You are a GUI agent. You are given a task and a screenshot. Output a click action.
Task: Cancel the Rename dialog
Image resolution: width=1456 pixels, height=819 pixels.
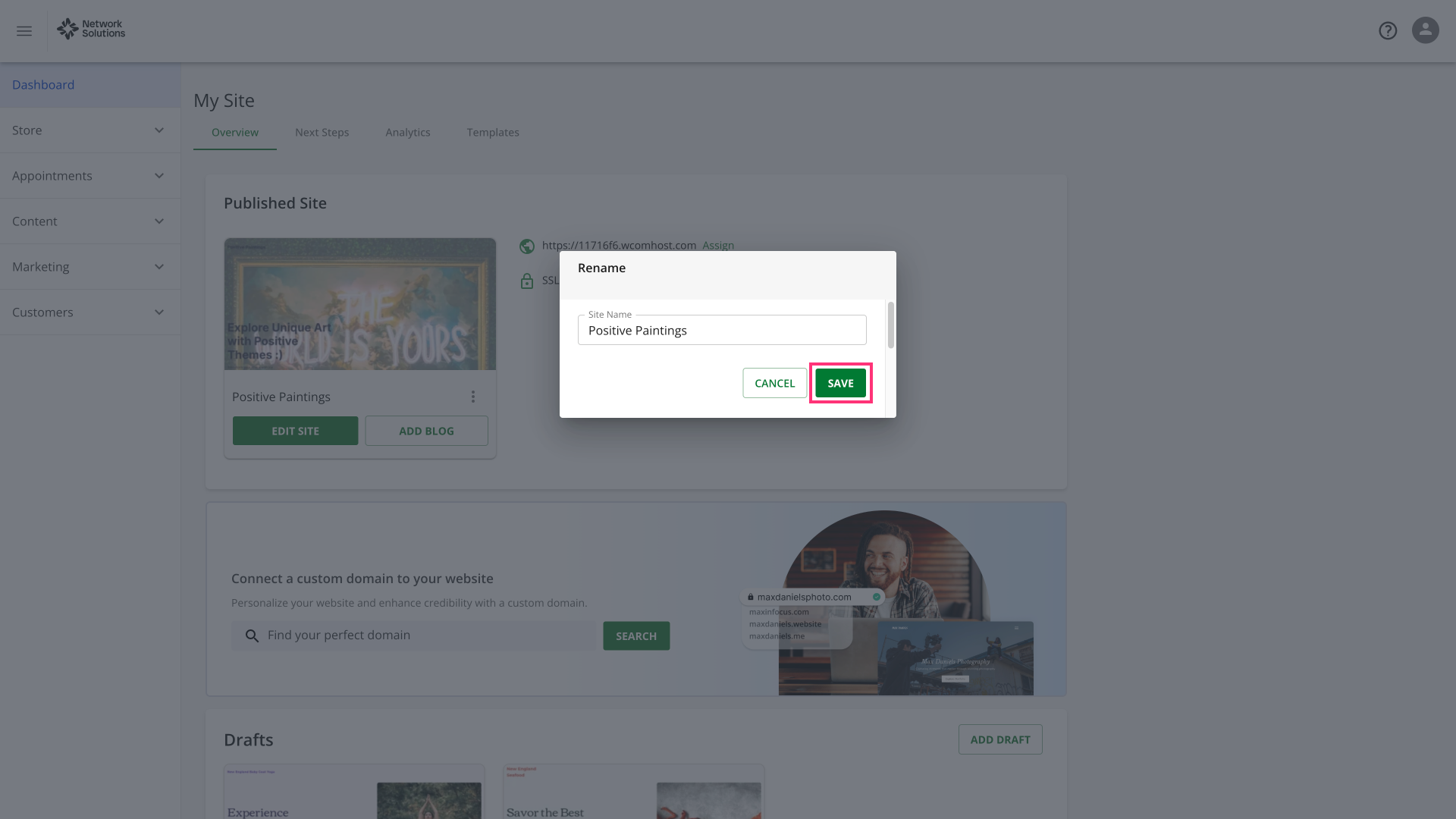[x=774, y=383]
